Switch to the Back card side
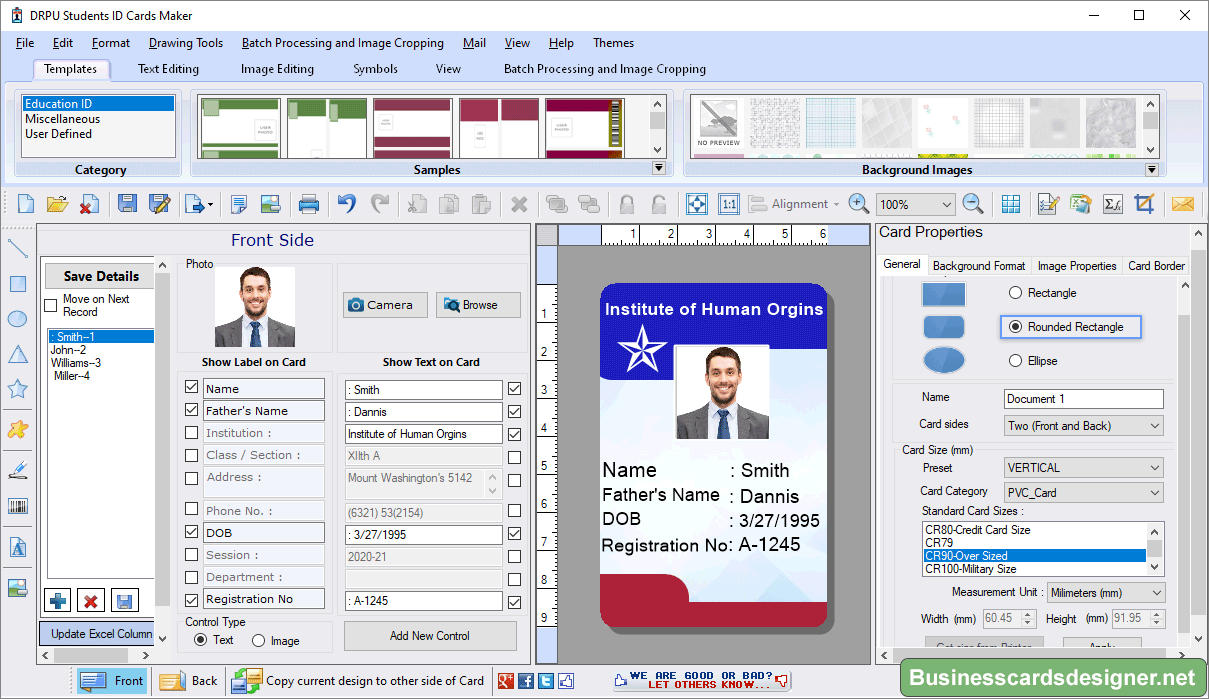The height and width of the screenshot is (699, 1209). 189,681
